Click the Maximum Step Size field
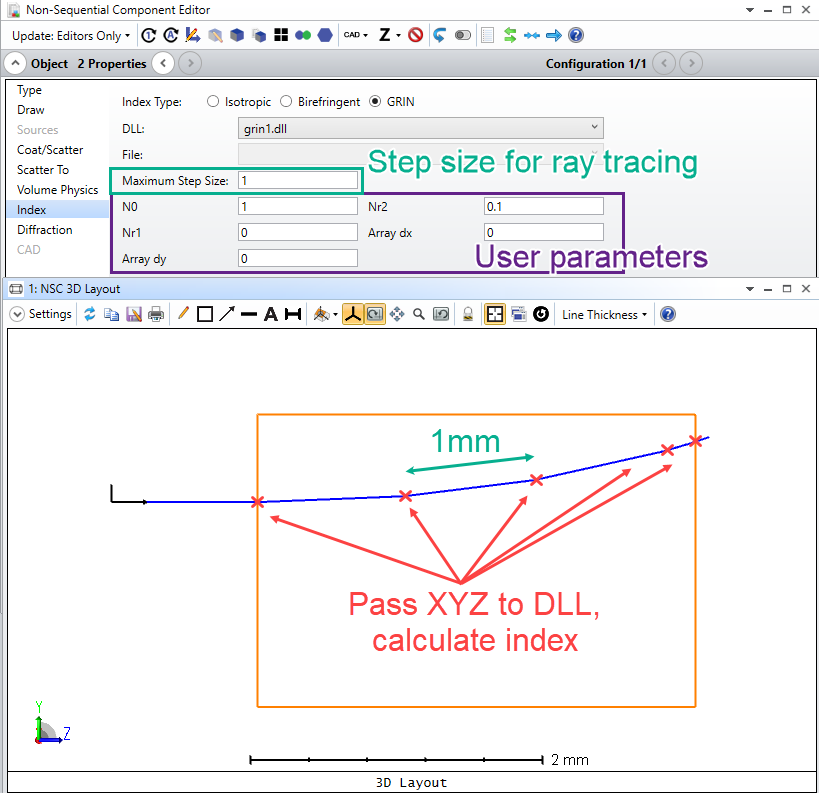The width and height of the screenshot is (819, 793). click(x=298, y=180)
